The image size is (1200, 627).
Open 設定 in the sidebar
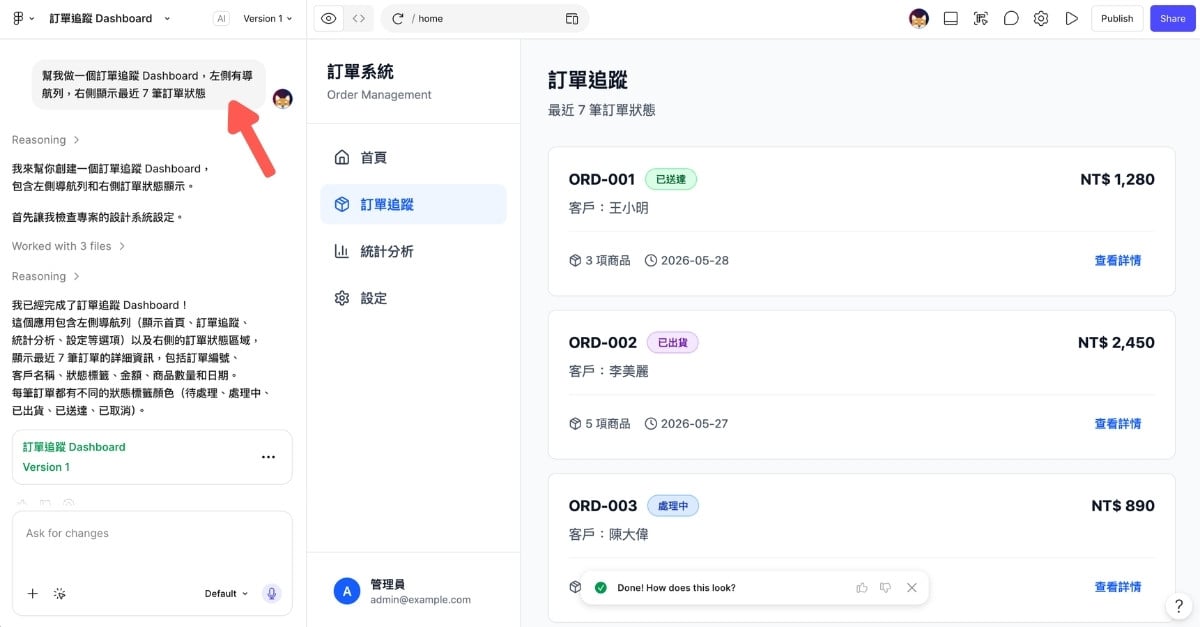[413, 298]
